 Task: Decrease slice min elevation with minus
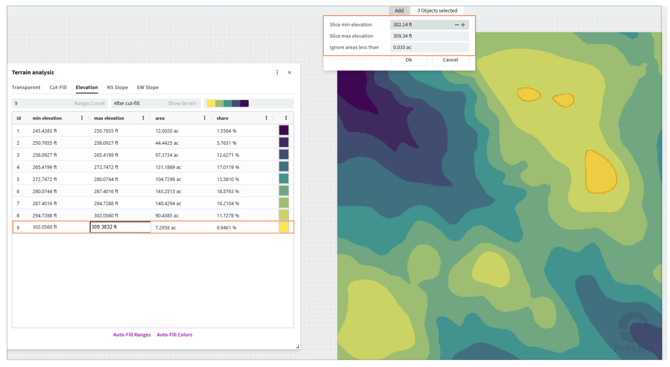456,25
